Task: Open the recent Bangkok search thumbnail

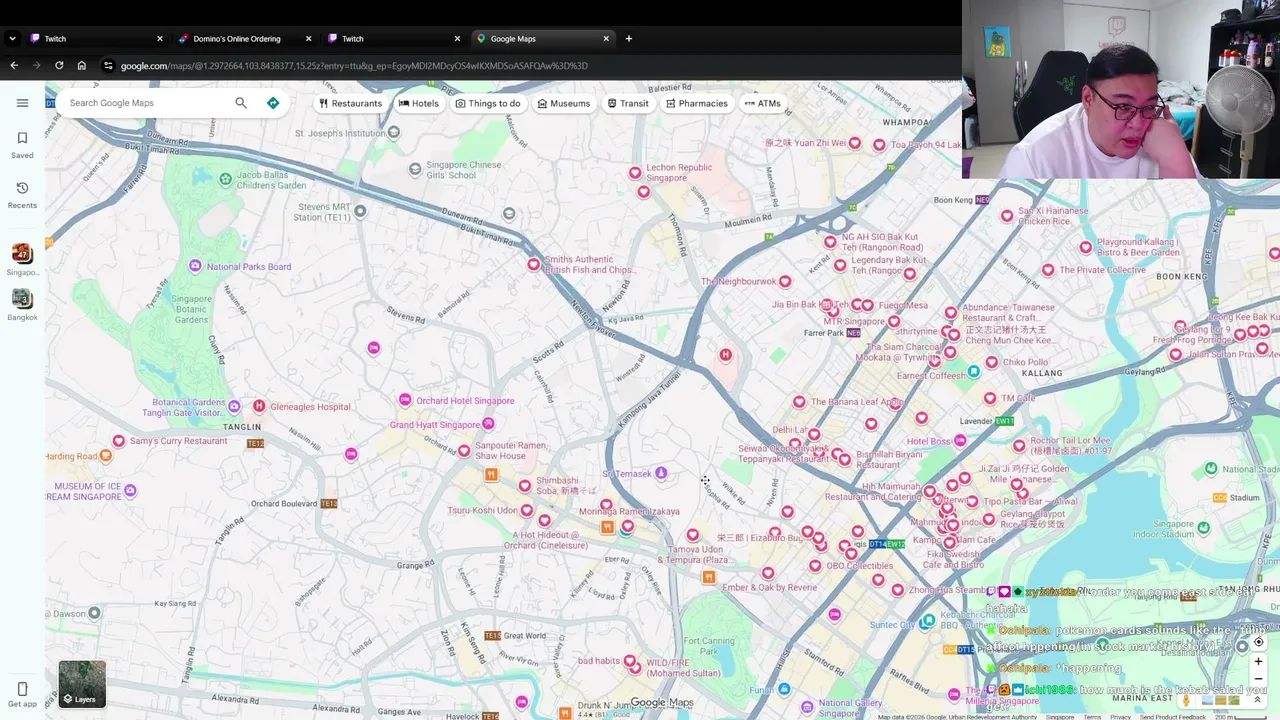Action: click(x=22, y=299)
